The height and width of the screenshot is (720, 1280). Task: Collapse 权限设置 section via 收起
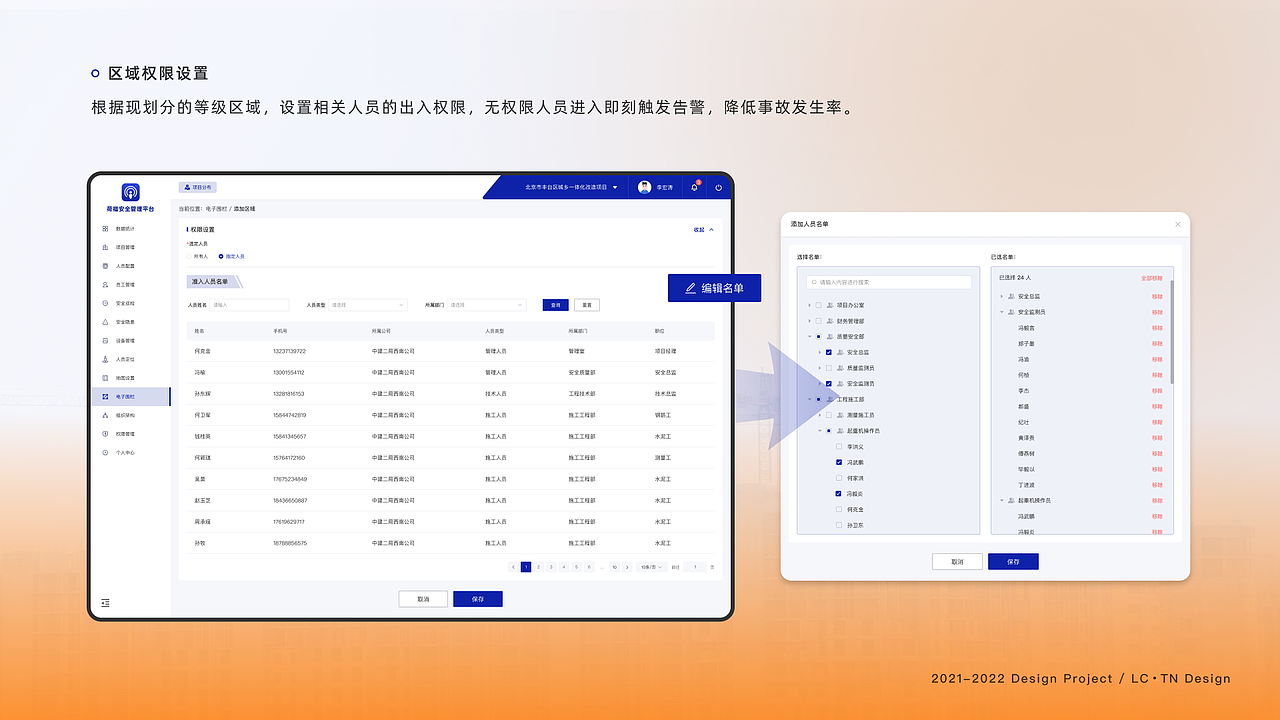pyautogui.click(x=704, y=230)
